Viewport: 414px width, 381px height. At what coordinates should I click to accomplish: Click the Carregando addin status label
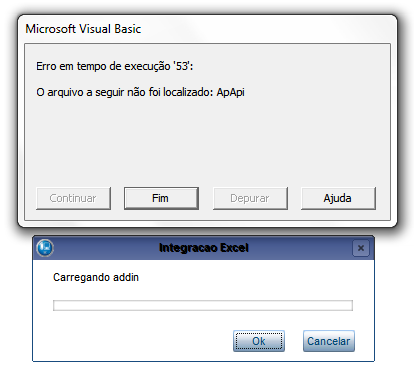[96, 277]
